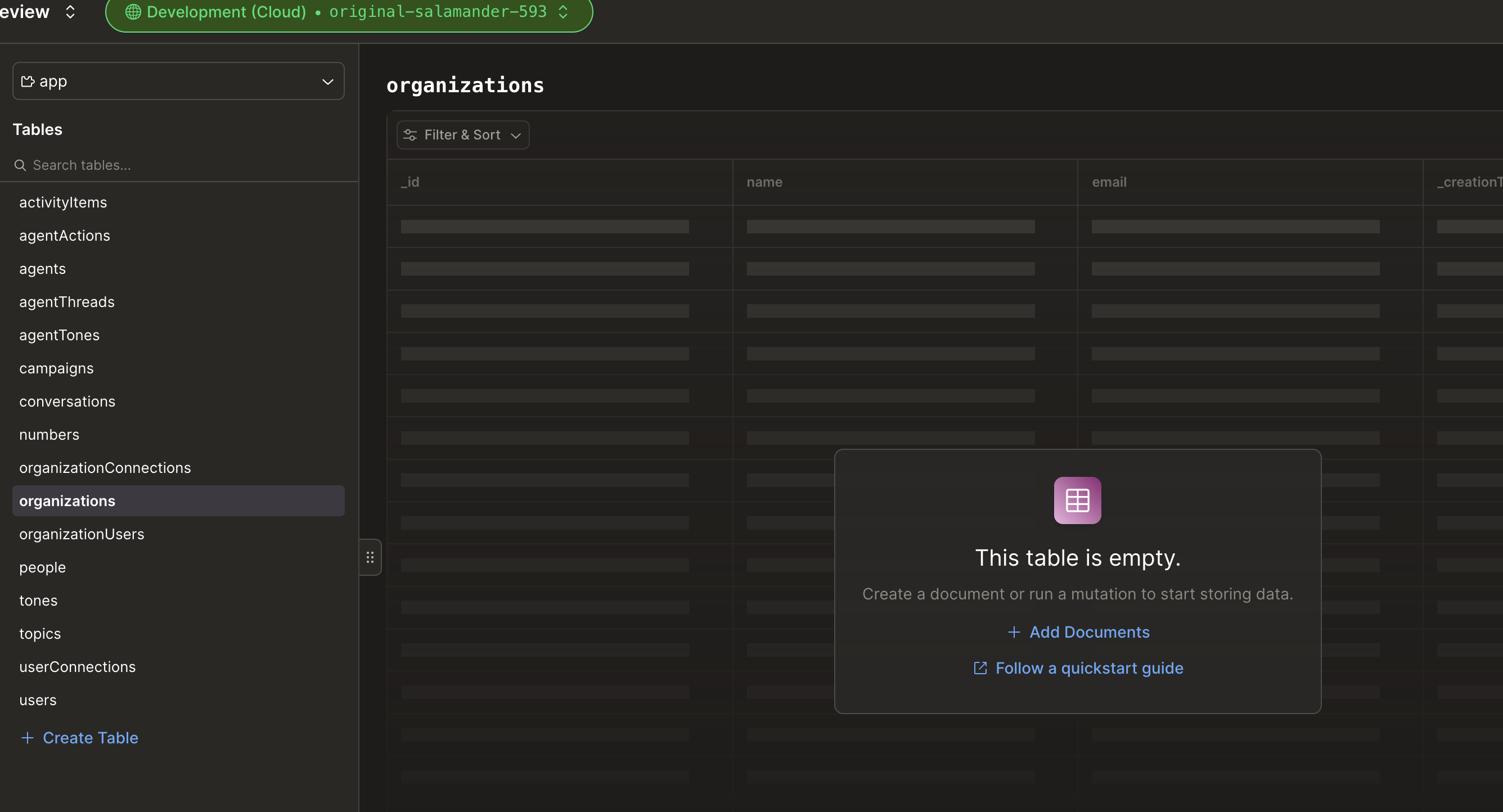
Task: Click the purple table icon in empty state
Action: click(1077, 500)
